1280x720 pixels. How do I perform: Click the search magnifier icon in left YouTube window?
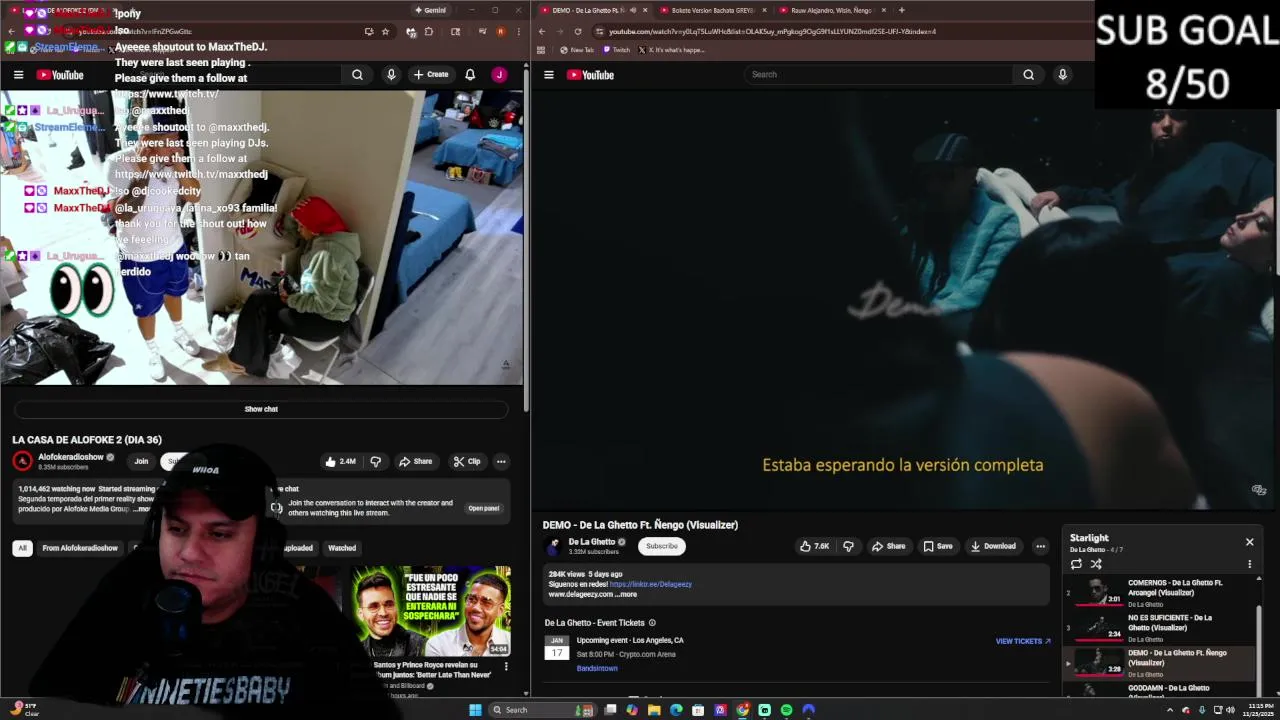pos(357,74)
